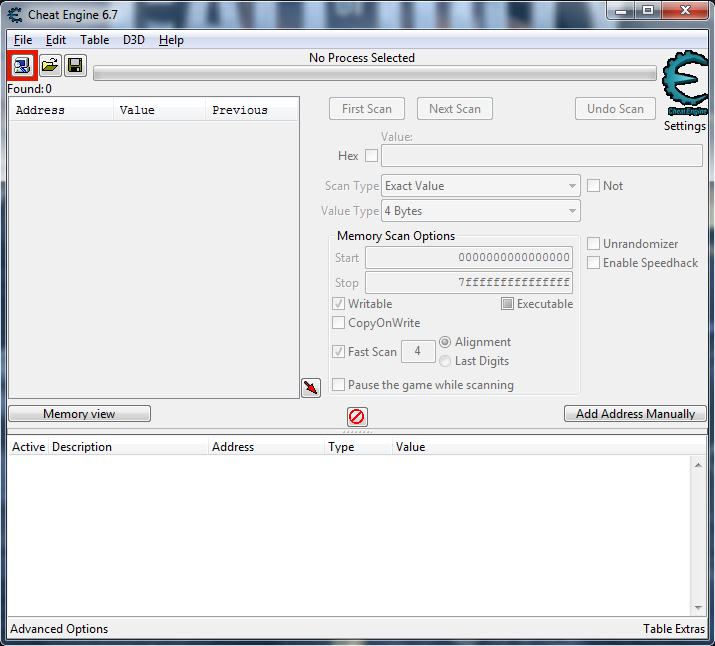Toggle the Hex checkbox
The image size is (715, 646).
pyautogui.click(x=371, y=156)
